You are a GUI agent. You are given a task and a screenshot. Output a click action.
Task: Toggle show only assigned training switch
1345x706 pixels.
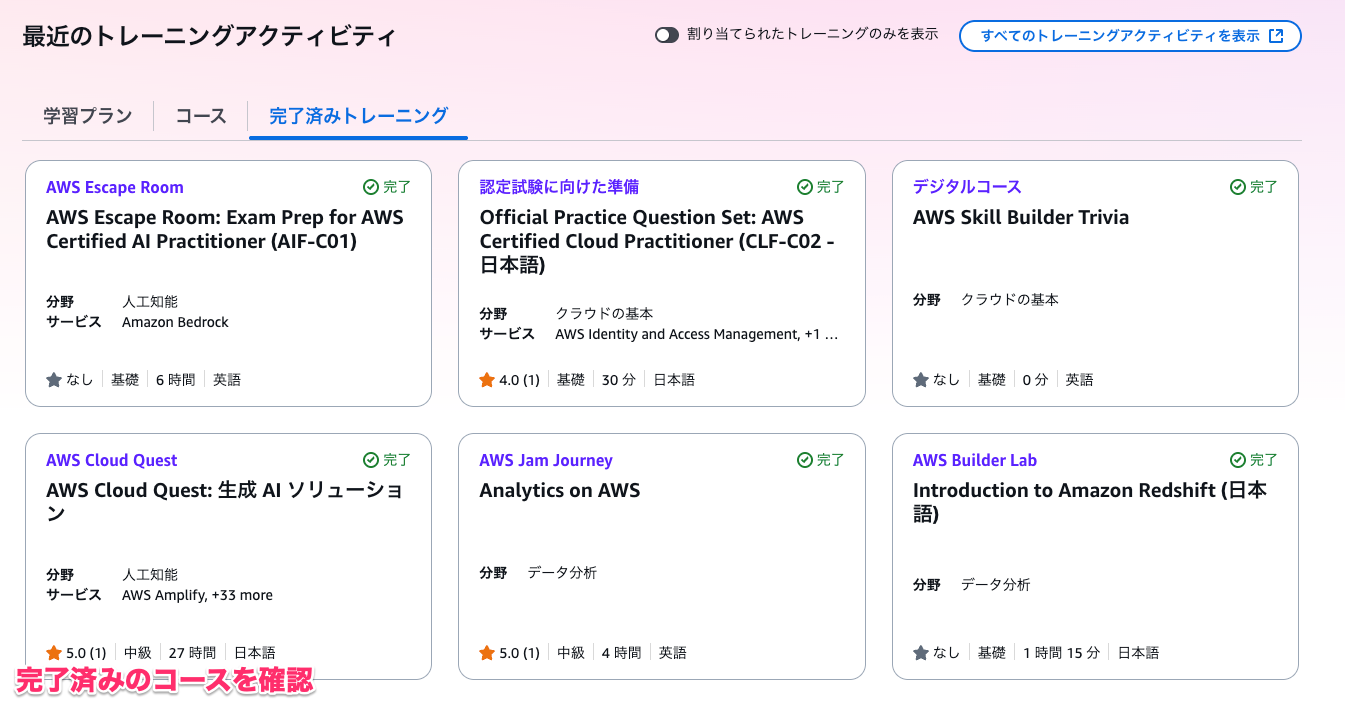click(667, 35)
